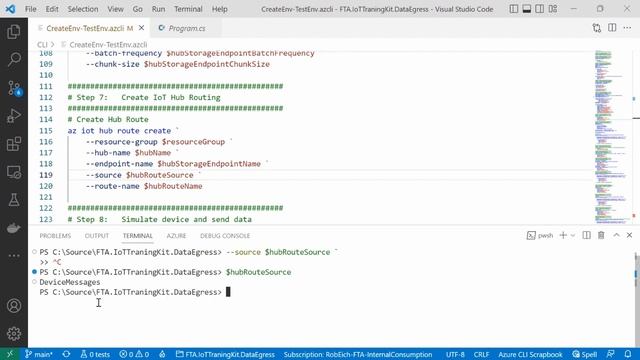
Task: Split the editor to the right
Action: coord(612,28)
